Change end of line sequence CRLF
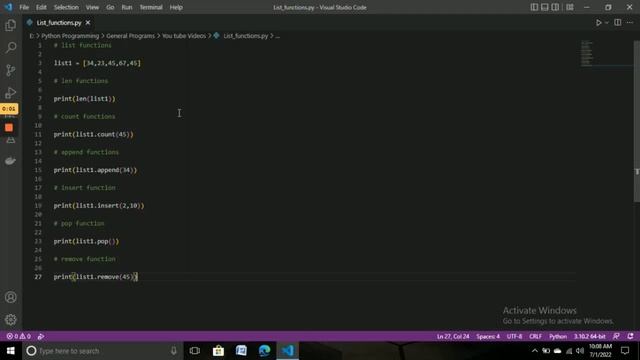Screen dimensions: 640x360 (x=536, y=336)
